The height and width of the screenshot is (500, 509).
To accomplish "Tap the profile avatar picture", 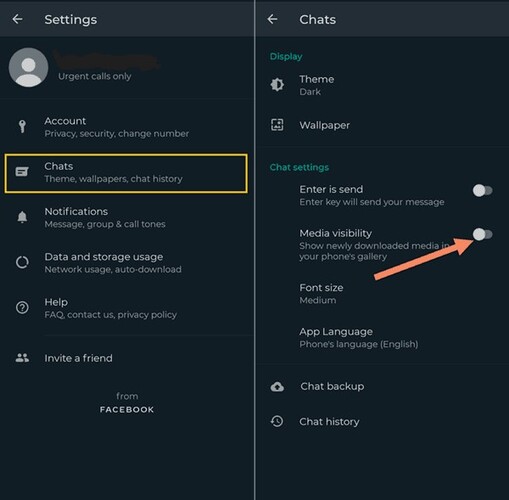I will (28, 67).
